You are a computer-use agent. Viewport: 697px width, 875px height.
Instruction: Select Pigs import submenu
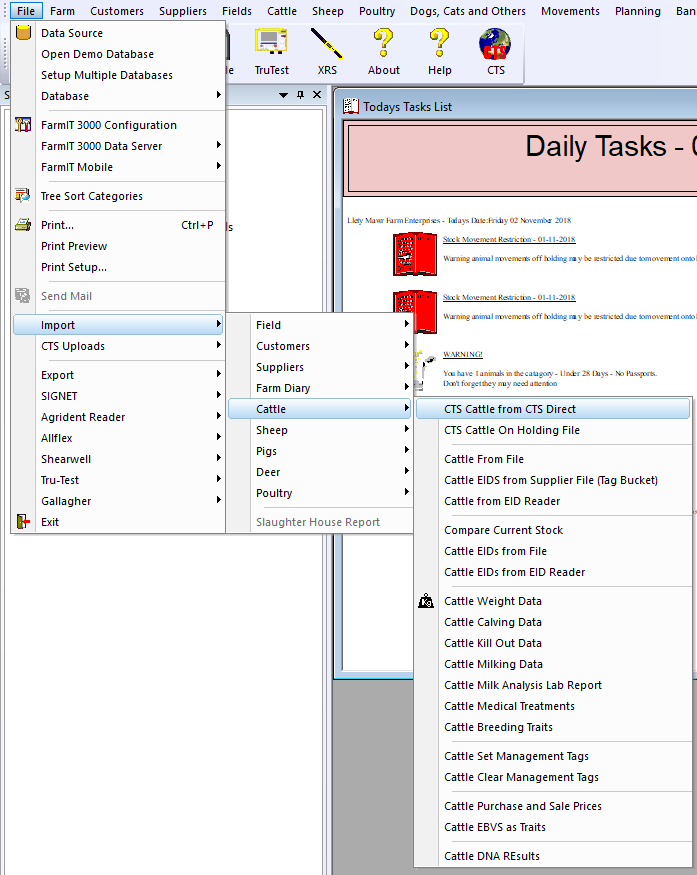click(319, 451)
